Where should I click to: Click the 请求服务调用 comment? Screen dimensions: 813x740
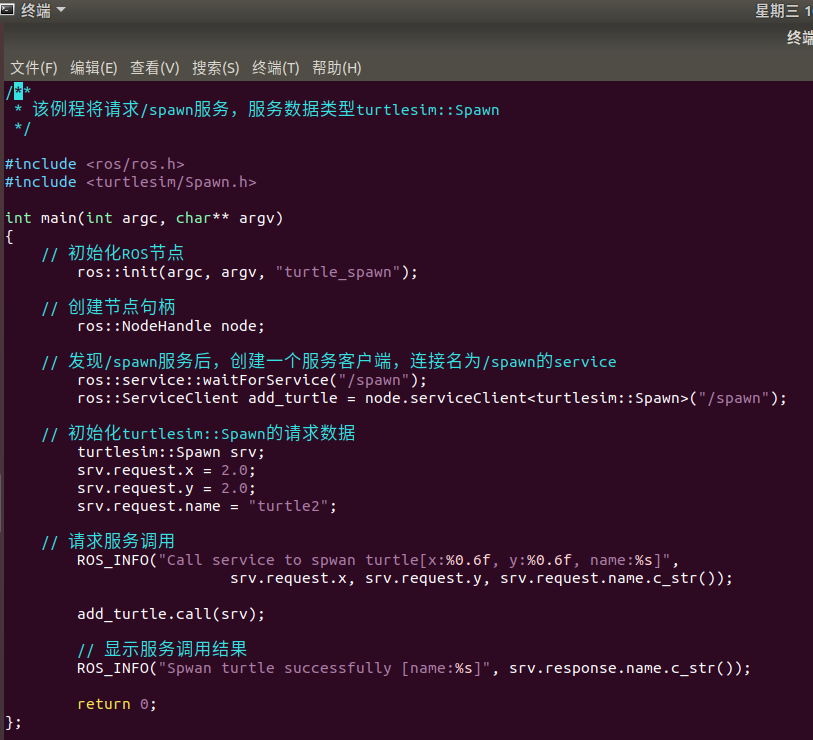point(108,541)
